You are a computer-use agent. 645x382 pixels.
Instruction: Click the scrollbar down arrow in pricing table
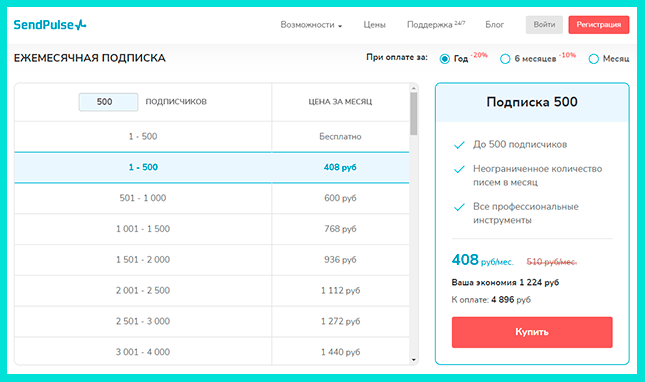414,360
